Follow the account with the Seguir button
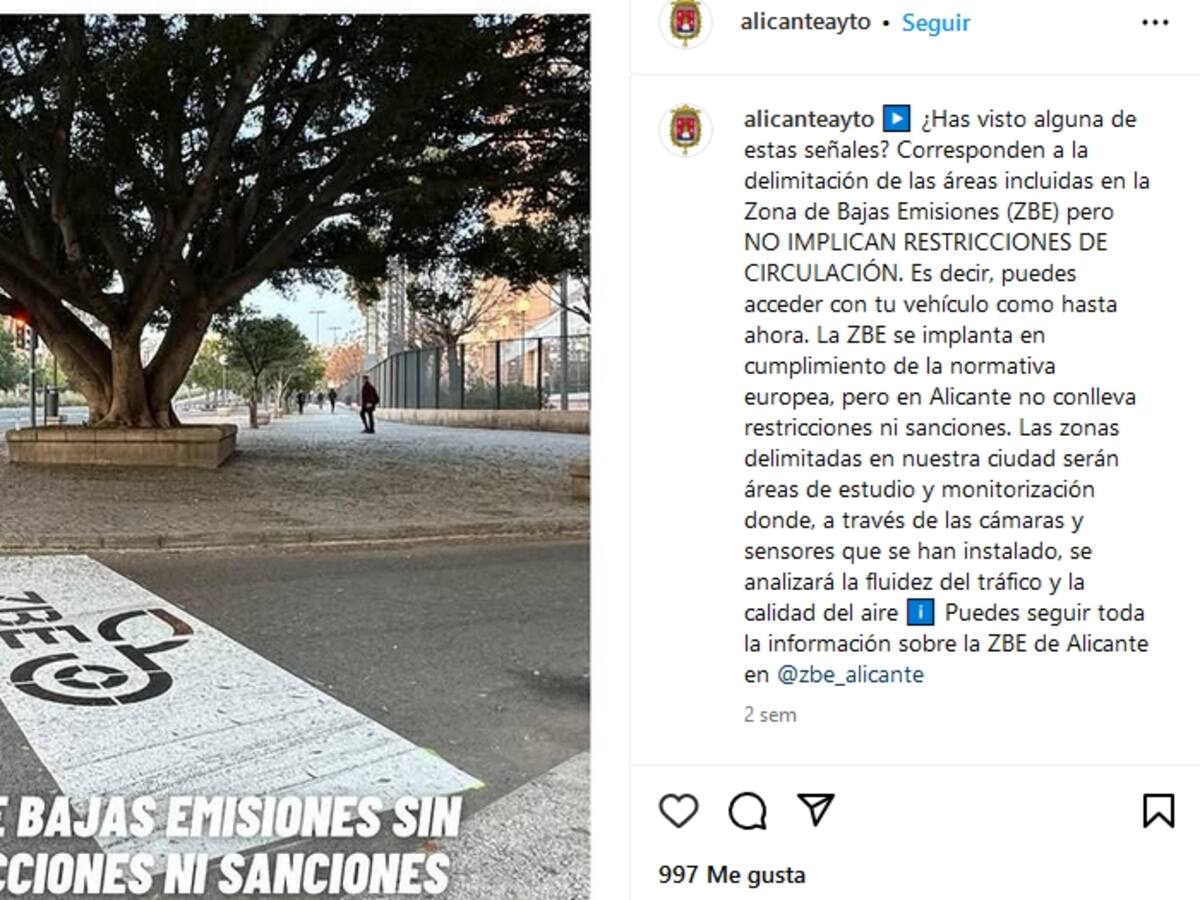This screenshot has height=900, width=1200. [x=936, y=22]
